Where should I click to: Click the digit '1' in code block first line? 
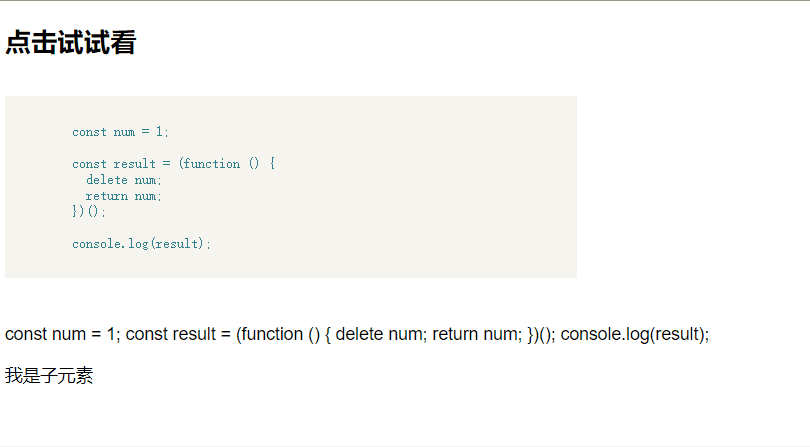[x=159, y=132]
